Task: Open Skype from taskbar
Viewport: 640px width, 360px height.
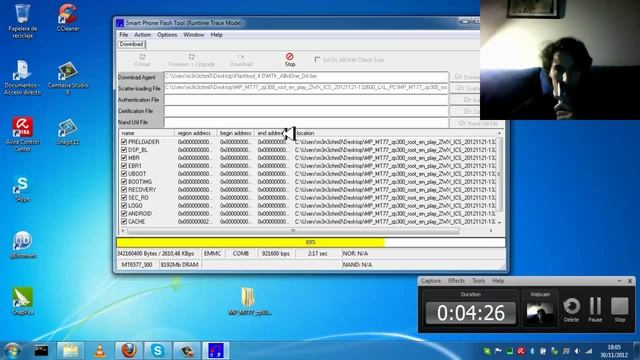Action: [x=158, y=351]
